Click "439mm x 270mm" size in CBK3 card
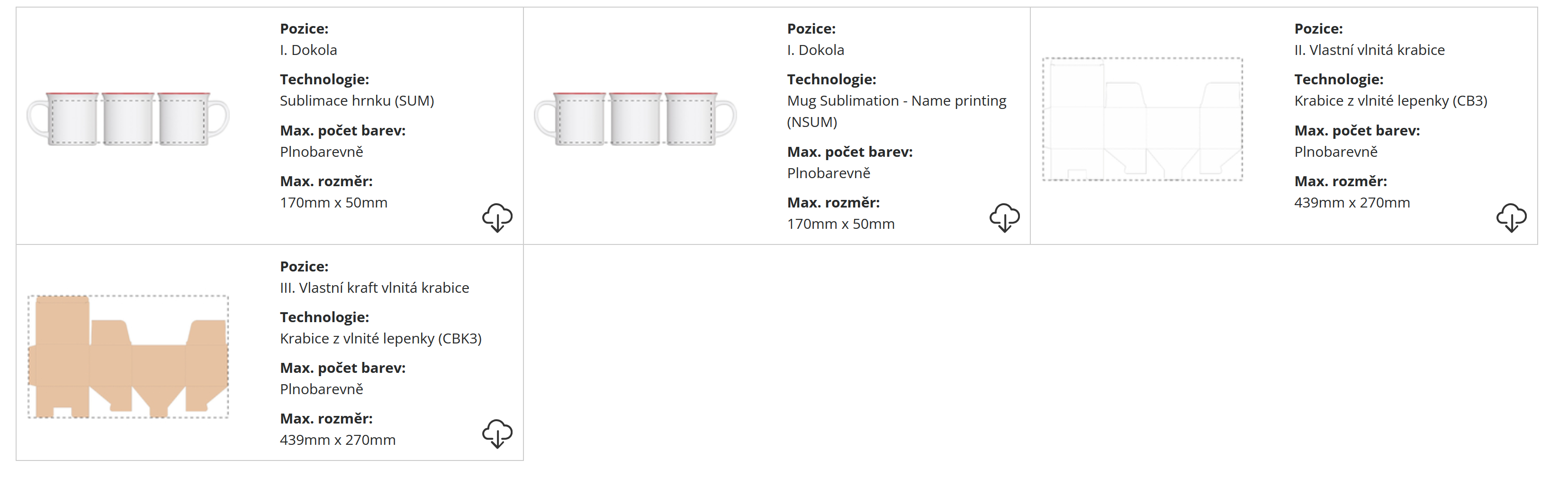The height and width of the screenshot is (478, 1568). 338,440
